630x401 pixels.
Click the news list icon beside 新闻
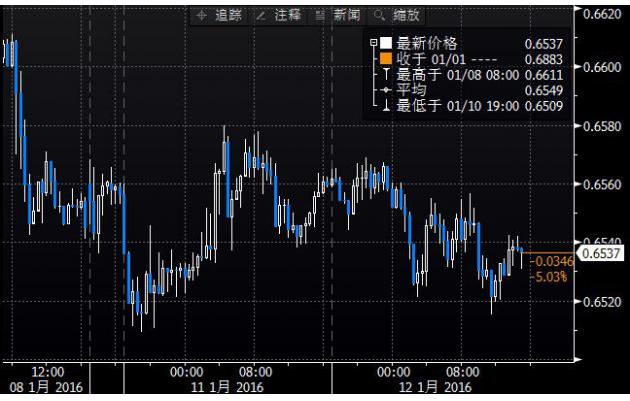[x=320, y=16]
